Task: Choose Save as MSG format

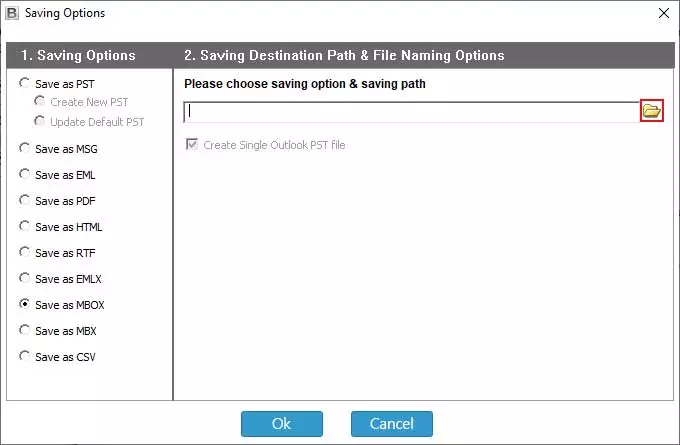Action: [25, 148]
